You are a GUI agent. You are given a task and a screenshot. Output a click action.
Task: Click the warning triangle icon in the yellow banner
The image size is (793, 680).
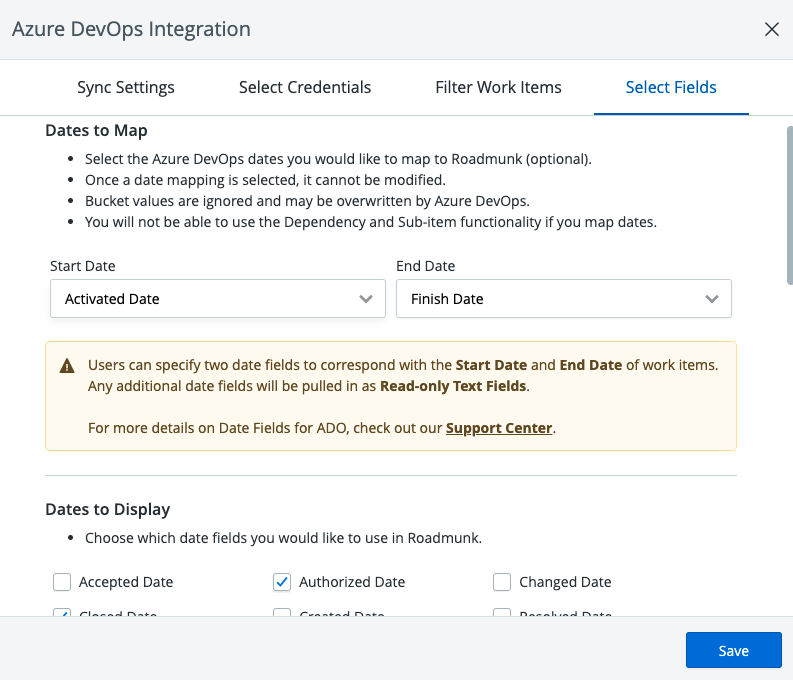[67, 366]
